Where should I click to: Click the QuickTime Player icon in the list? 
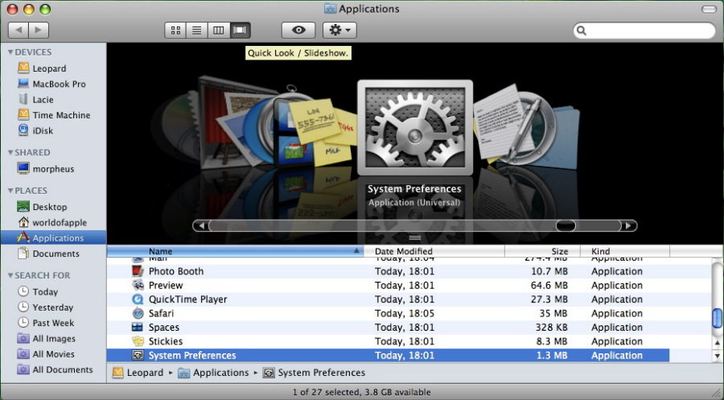pos(138,299)
